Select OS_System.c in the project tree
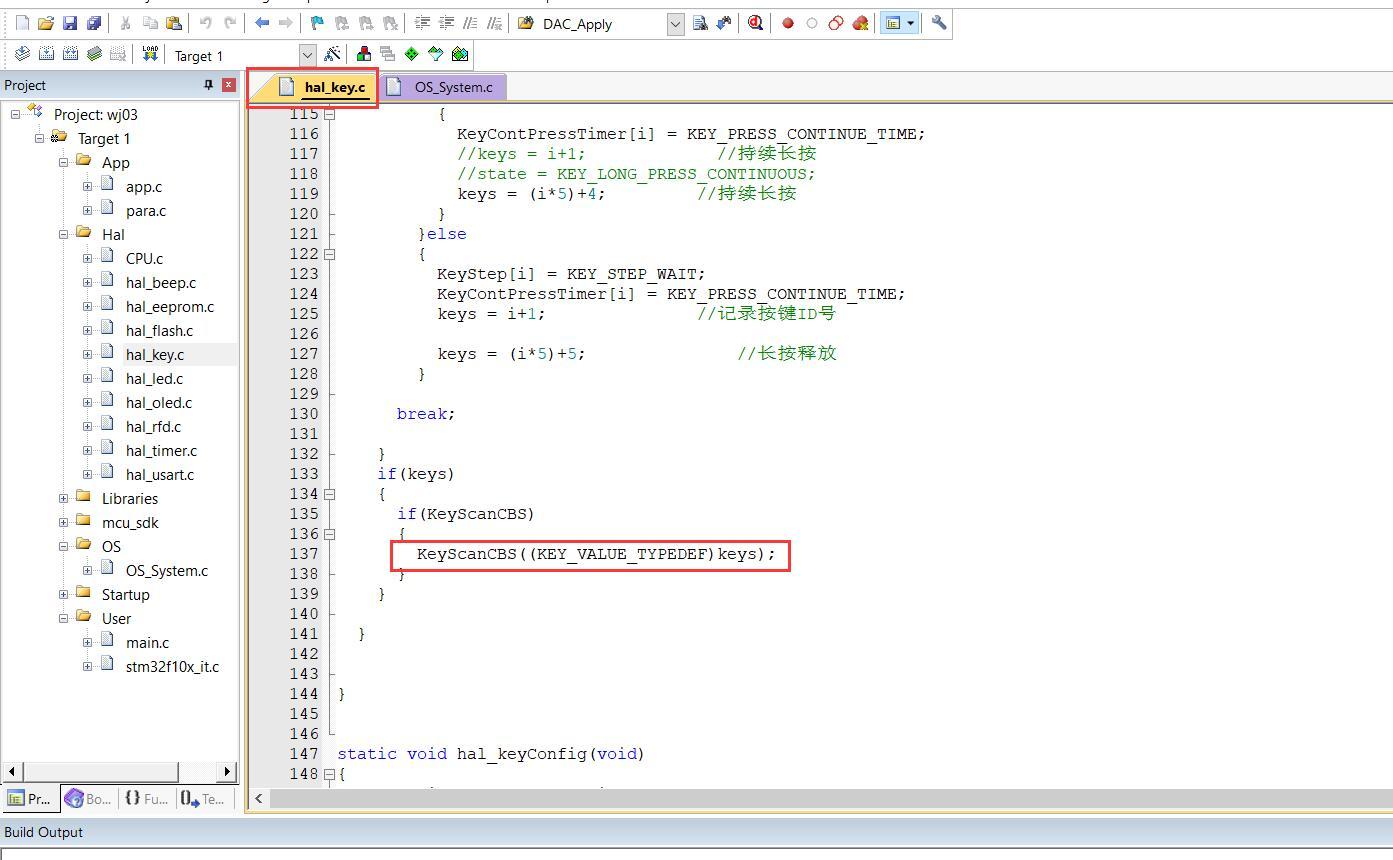Screen dimensions: 1393x860 (x=167, y=570)
